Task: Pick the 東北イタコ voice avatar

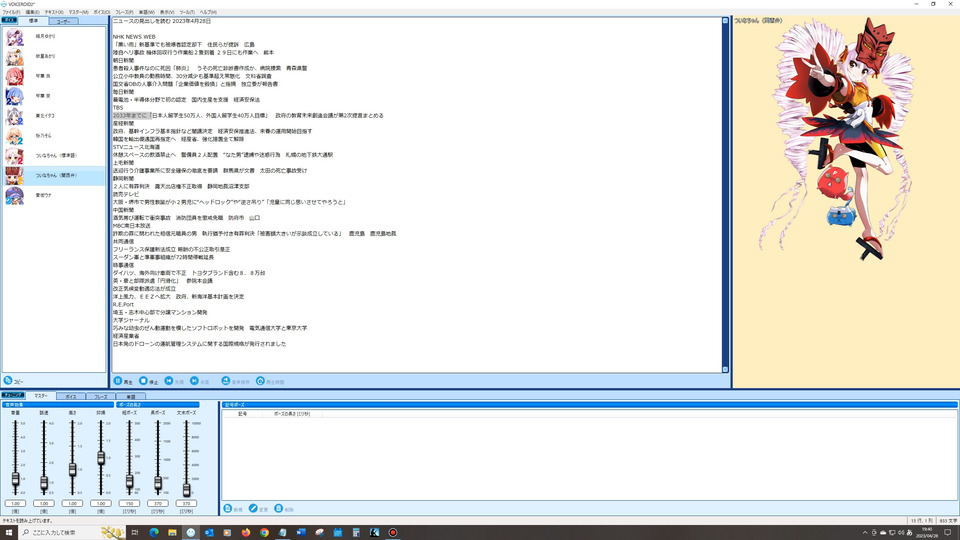Action: [15, 116]
